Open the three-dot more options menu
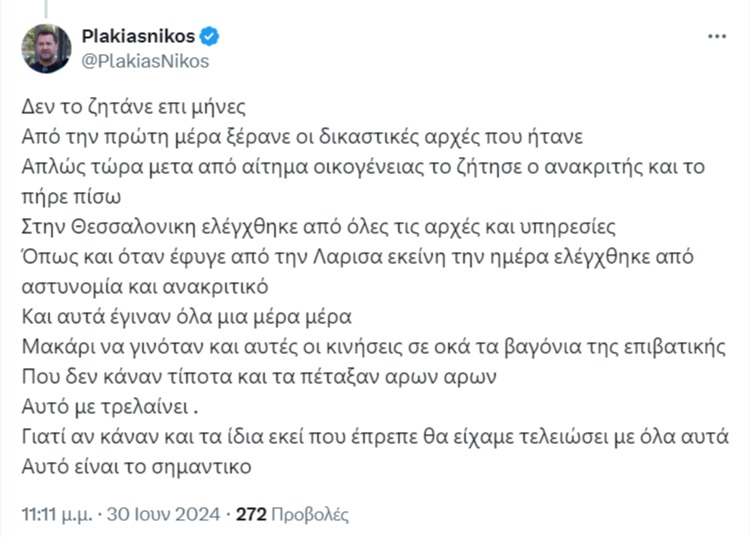This screenshot has height=537, width=750. [717, 36]
